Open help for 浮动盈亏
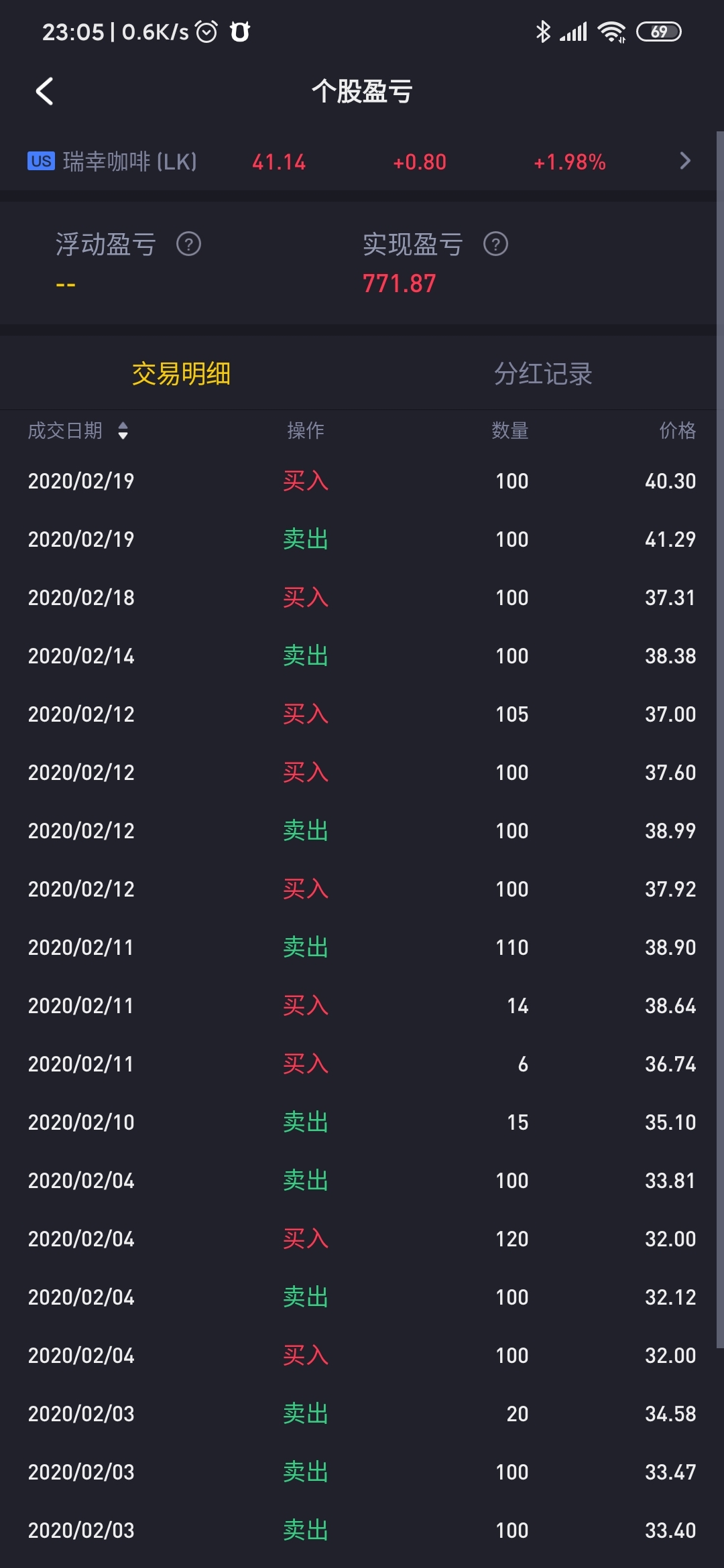 [x=188, y=244]
